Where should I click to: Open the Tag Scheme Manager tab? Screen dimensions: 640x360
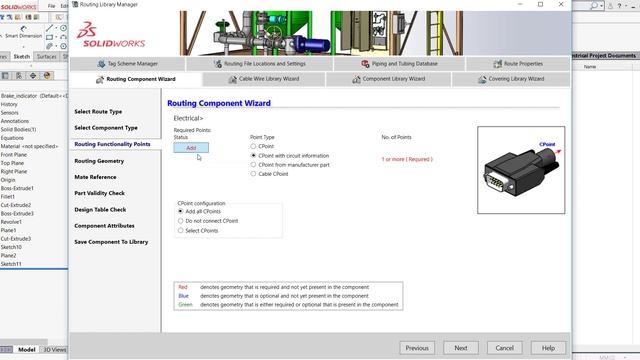pos(127,64)
